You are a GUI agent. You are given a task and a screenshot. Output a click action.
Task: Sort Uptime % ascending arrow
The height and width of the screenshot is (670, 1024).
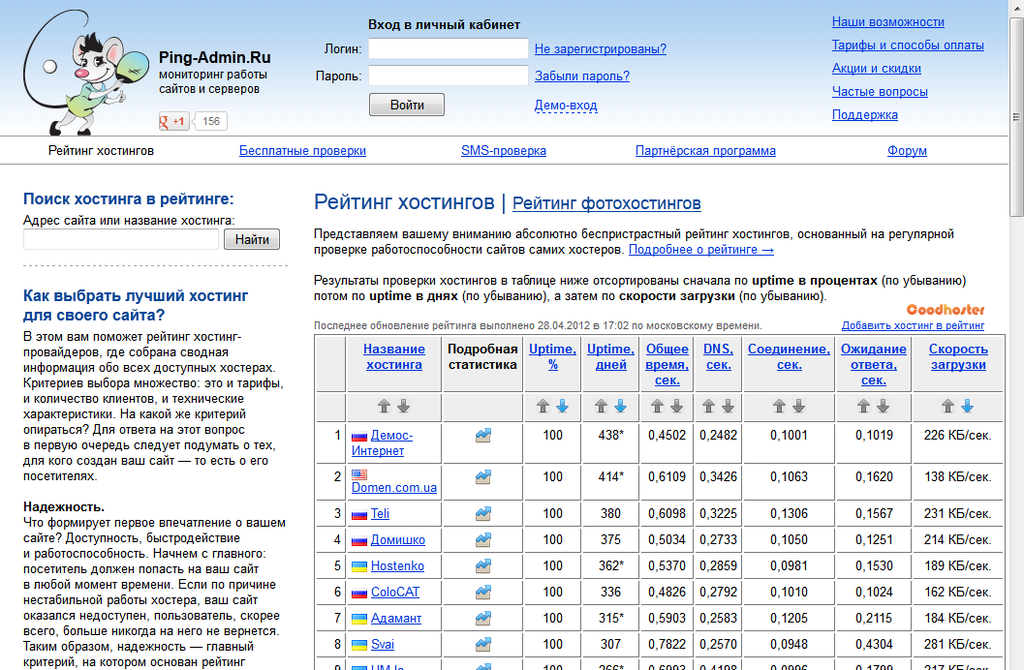click(543, 406)
